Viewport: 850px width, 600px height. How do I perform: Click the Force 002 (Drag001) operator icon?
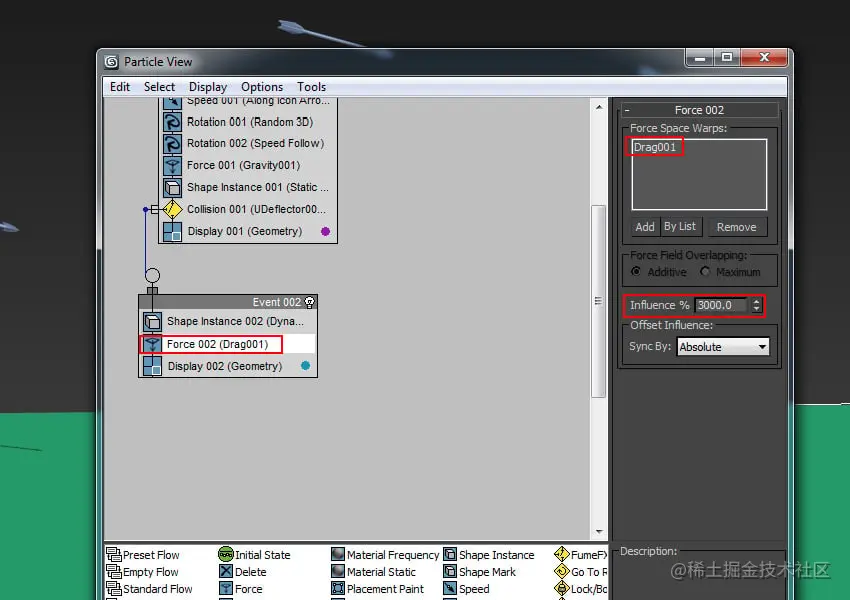click(x=152, y=344)
